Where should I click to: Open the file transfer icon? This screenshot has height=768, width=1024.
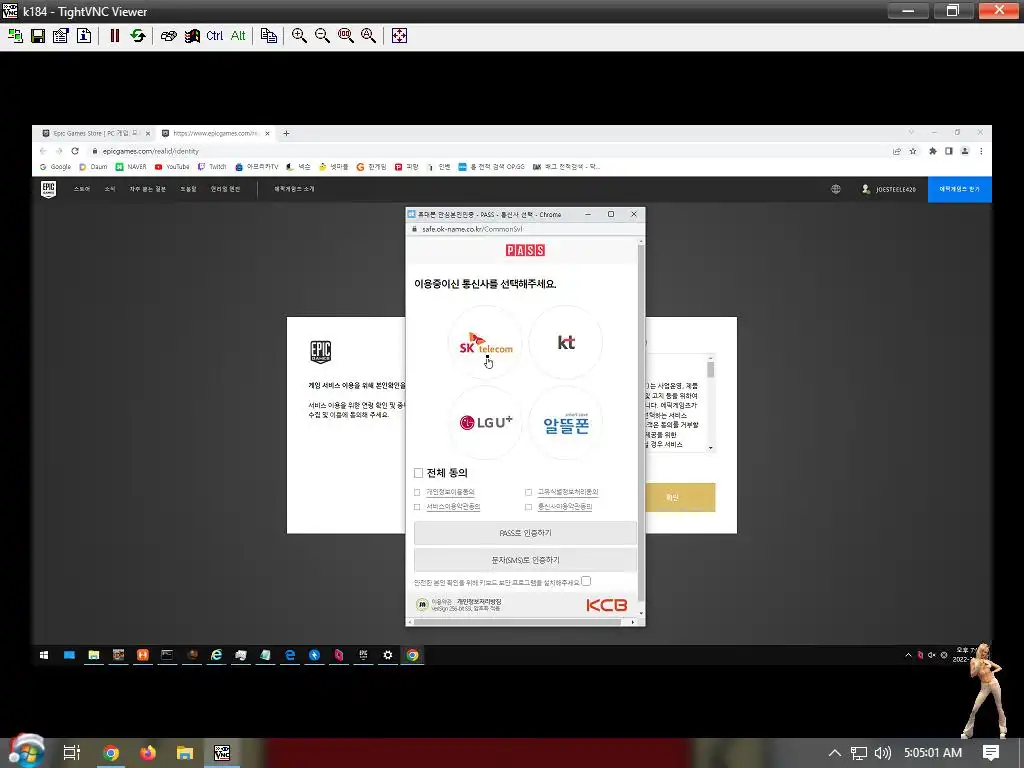[x=268, y=36]
